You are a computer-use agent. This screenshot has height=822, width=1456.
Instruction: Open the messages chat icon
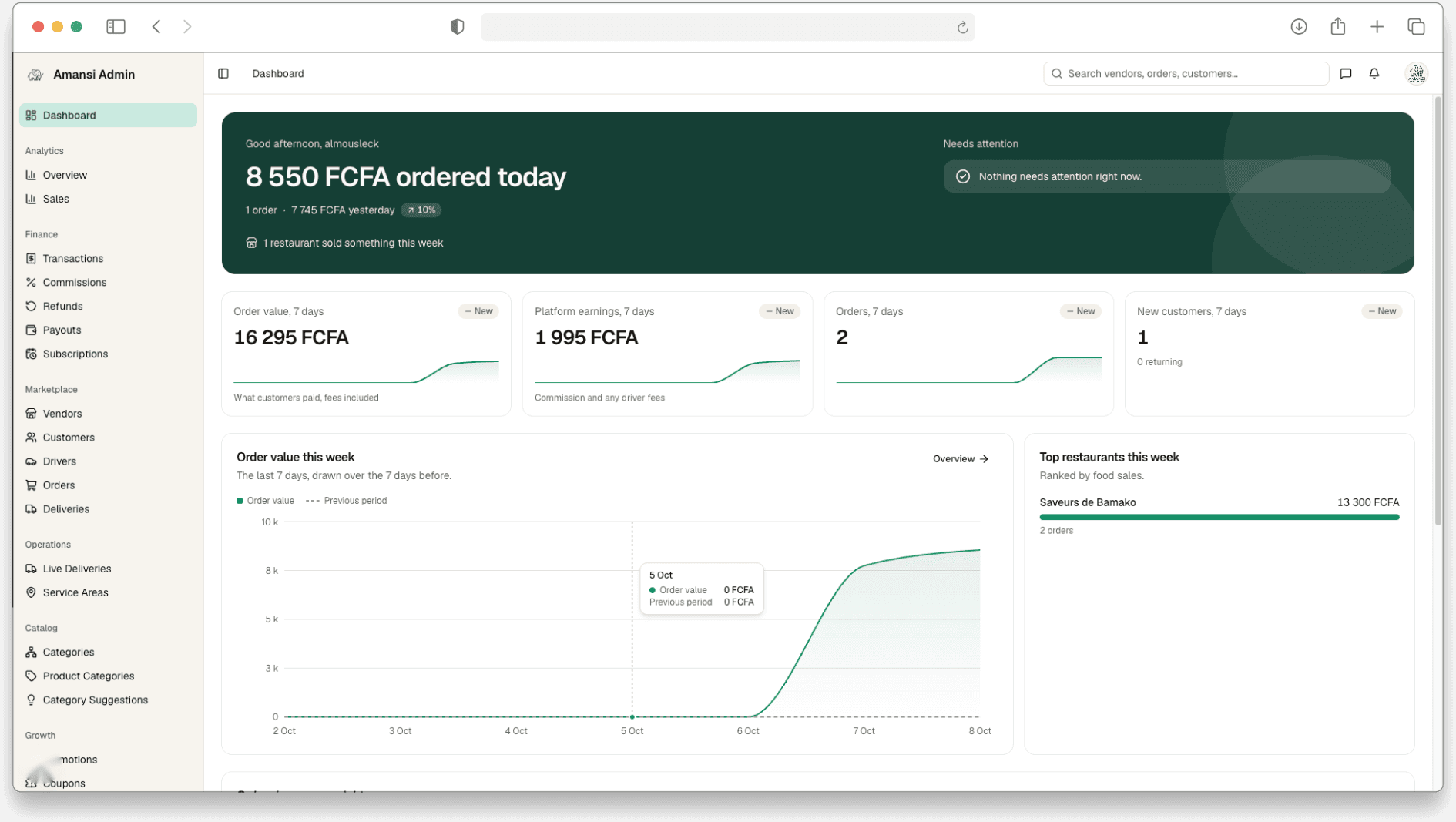pyautogui.click(x=1346, y=74)
